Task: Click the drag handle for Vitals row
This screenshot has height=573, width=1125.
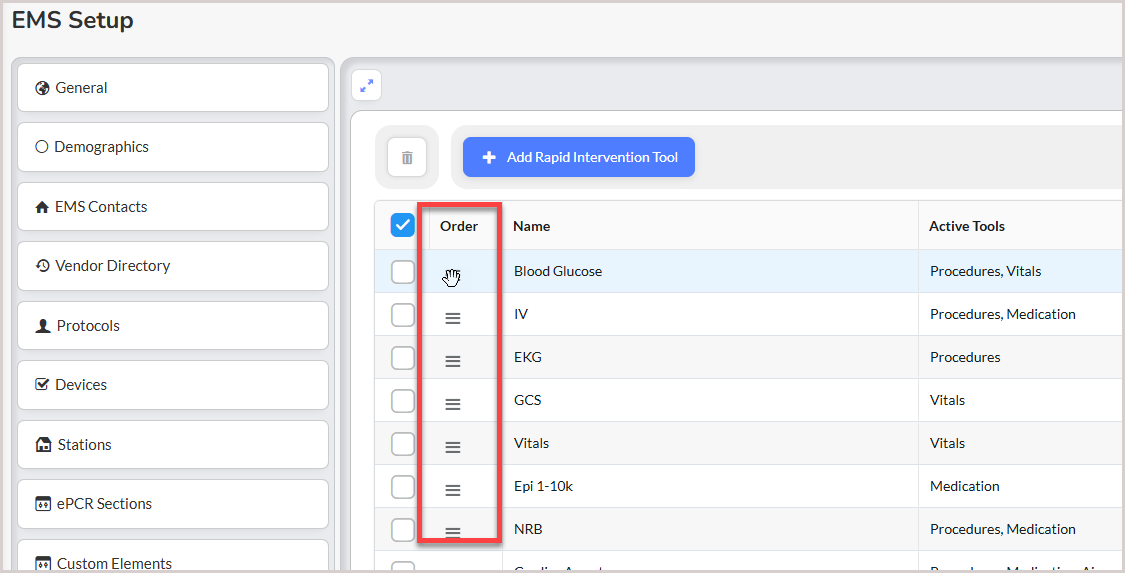Action: point(453,447)
